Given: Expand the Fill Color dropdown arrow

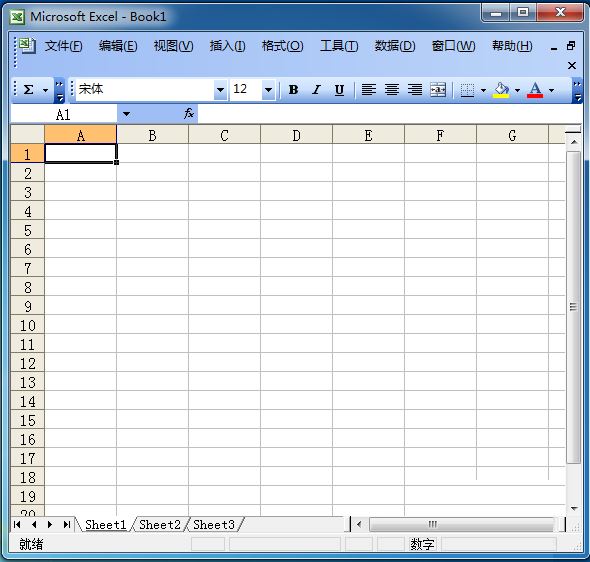Looking at the screenshot, I should pos(517,90).
